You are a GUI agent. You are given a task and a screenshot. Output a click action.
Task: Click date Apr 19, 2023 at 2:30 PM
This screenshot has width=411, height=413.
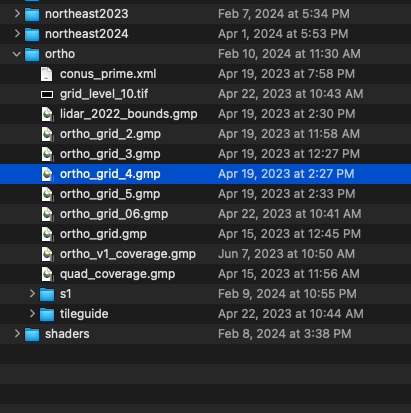[x=287, y=114]
